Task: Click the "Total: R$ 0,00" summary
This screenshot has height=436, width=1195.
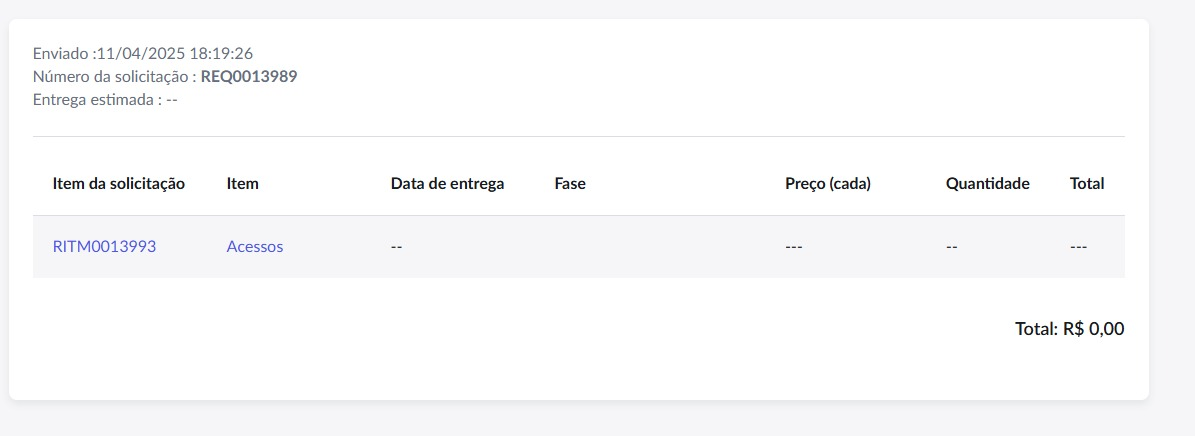Action: 1070,329
